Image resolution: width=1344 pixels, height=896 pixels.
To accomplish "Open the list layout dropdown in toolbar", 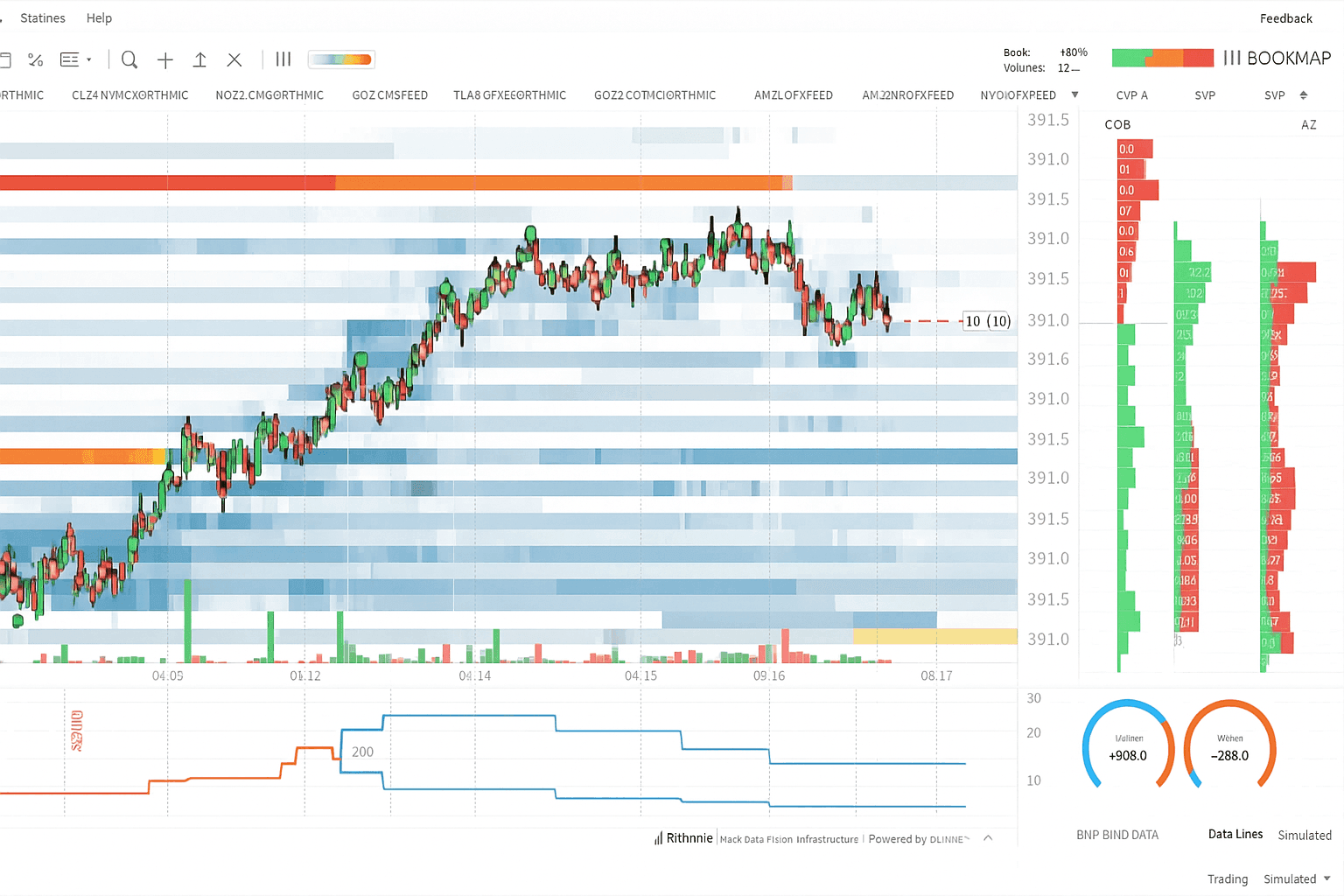I will coord(75,59).
